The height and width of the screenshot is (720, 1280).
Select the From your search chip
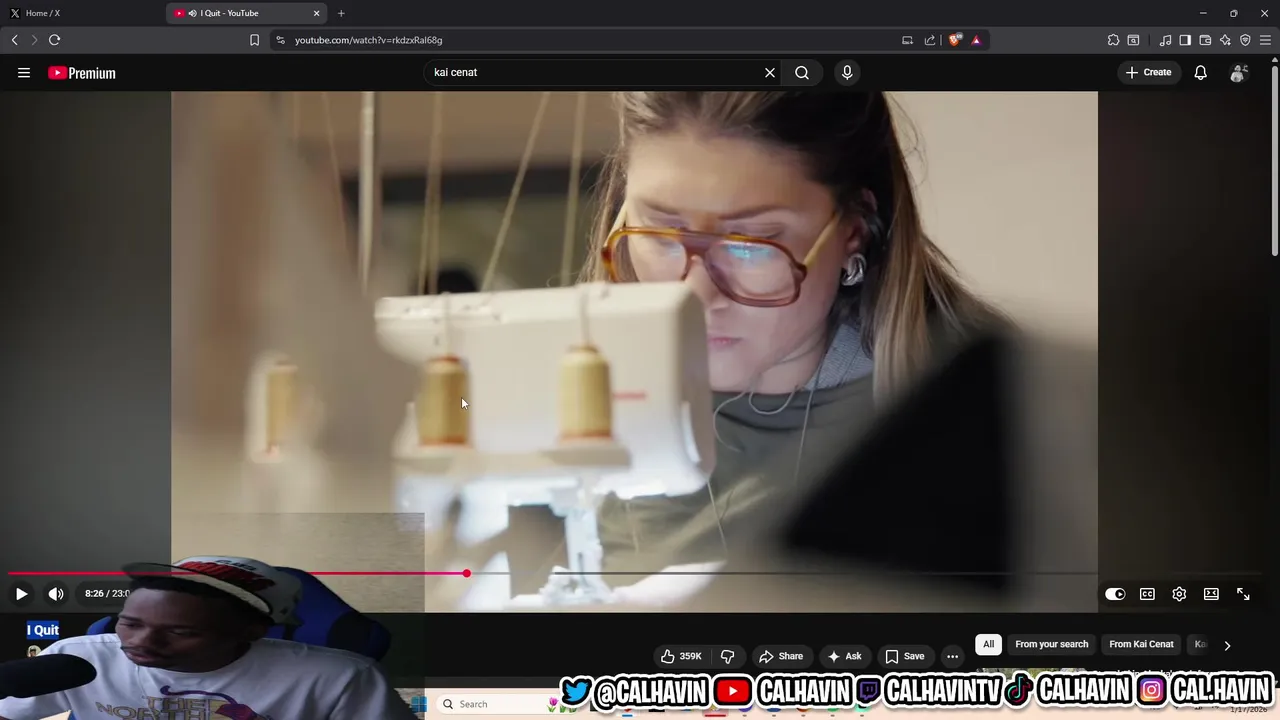1051,644
